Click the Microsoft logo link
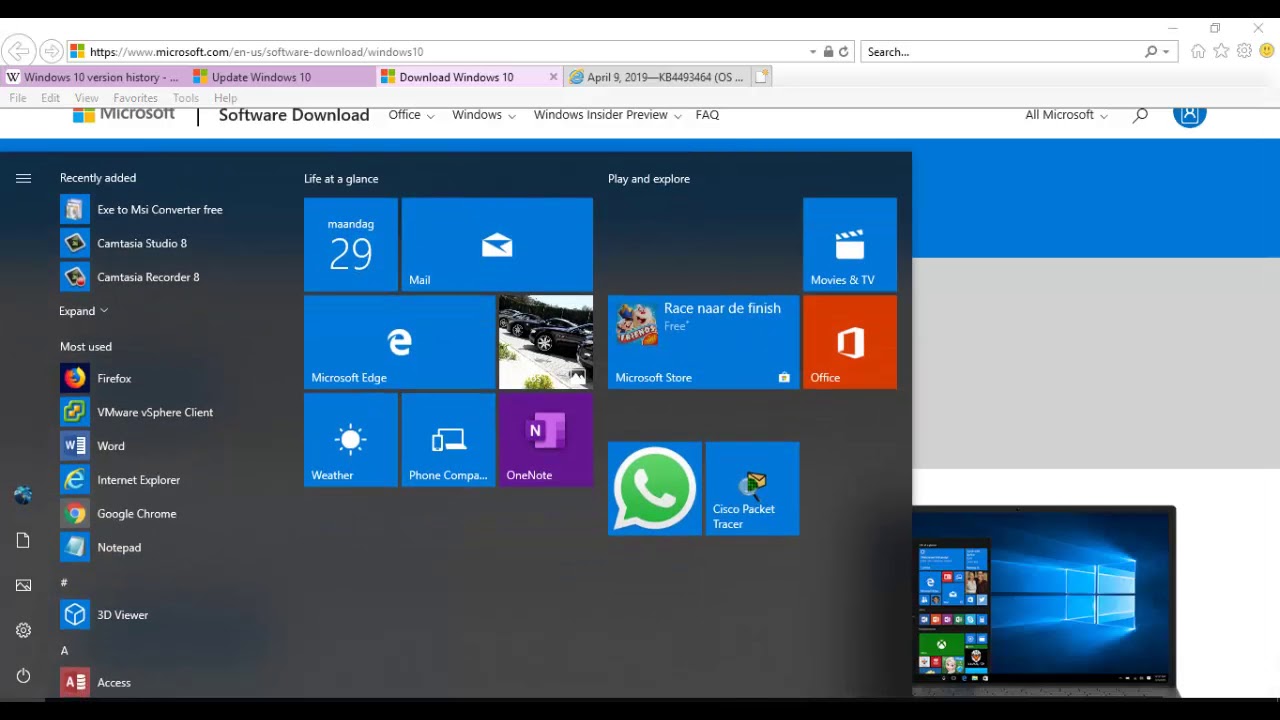Viewport: 1280px width, 720px height. pos(124,115)
